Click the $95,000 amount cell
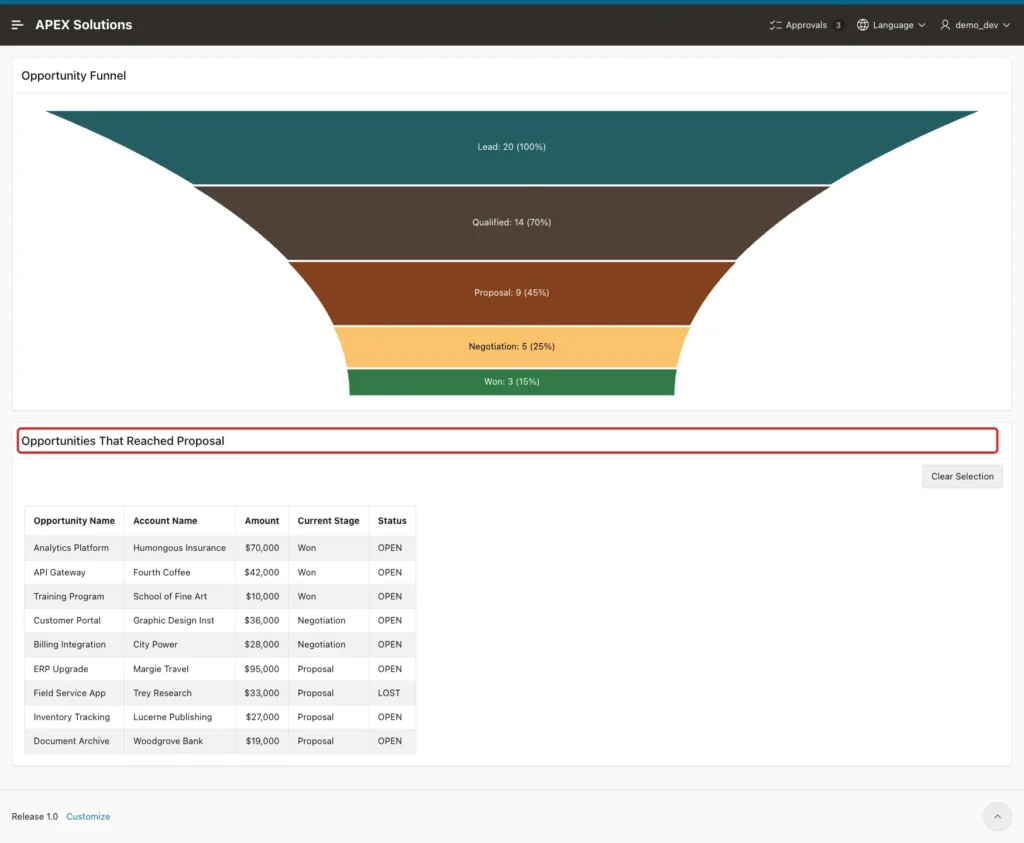The width and height of the screenshot is (1024, 843). point(262,669)
